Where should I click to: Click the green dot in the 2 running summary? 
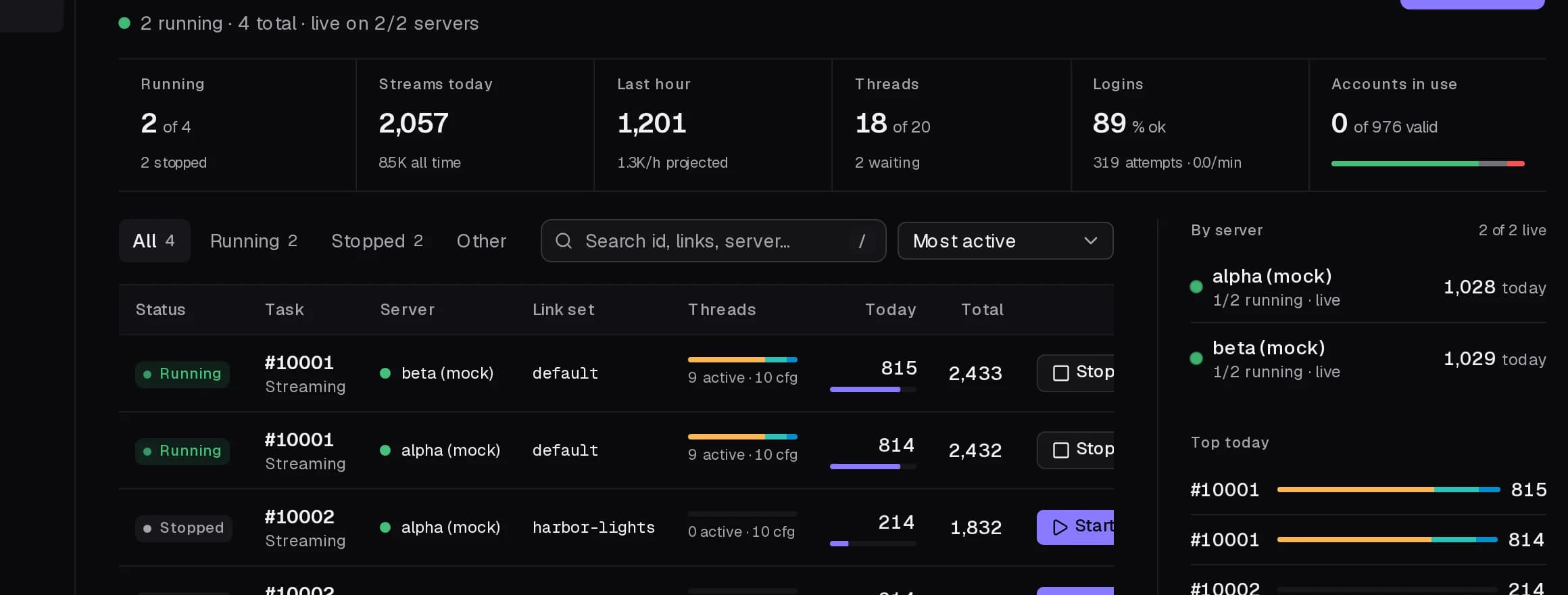click(x=124, y=23)
